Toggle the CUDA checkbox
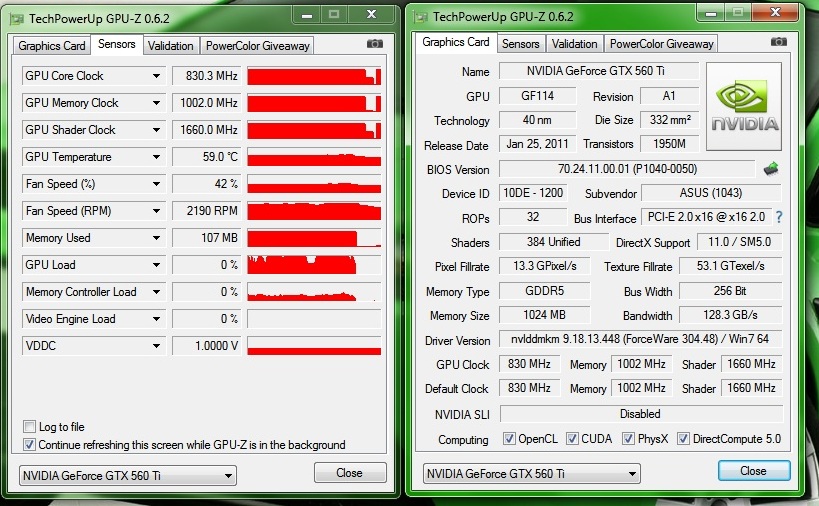The height and width of the screenshot is (506, 819). tap(572, 439)
